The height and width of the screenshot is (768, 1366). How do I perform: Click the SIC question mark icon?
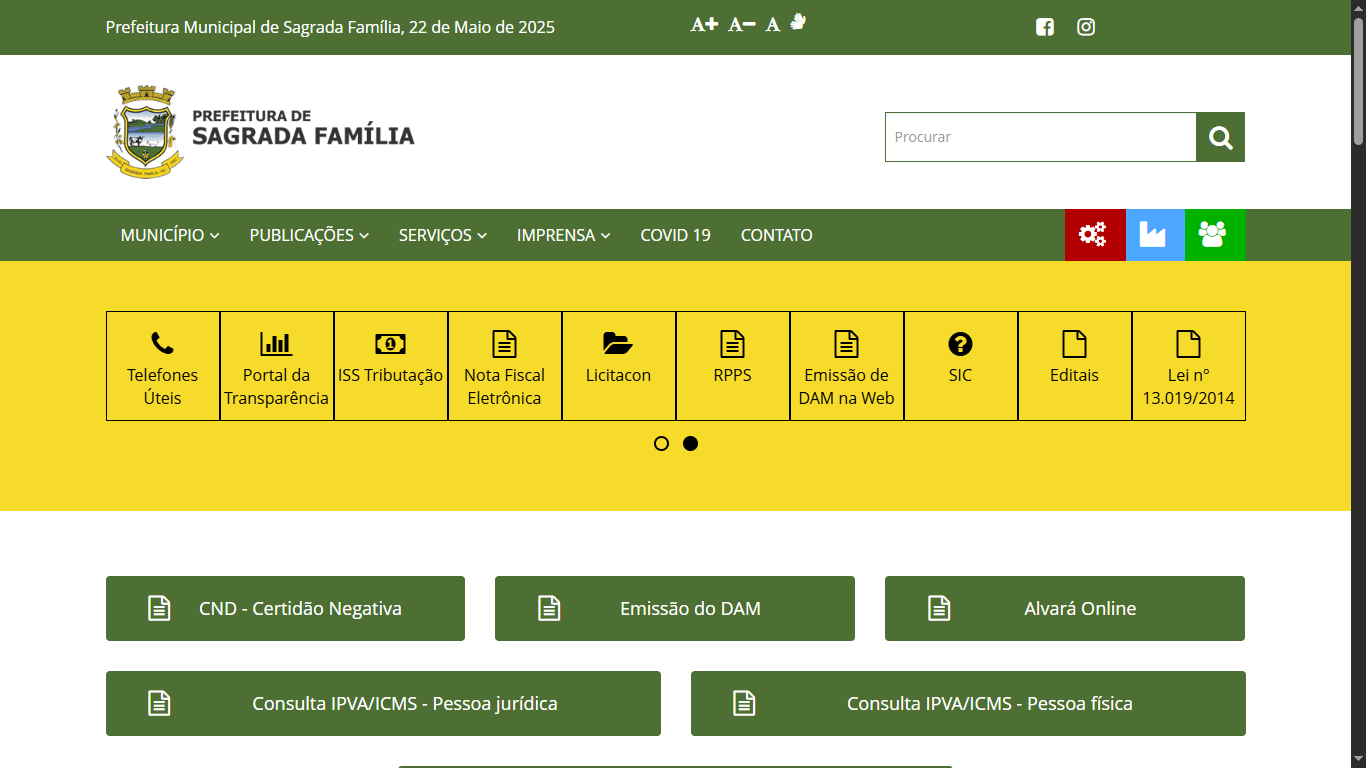tap(960, 343)
